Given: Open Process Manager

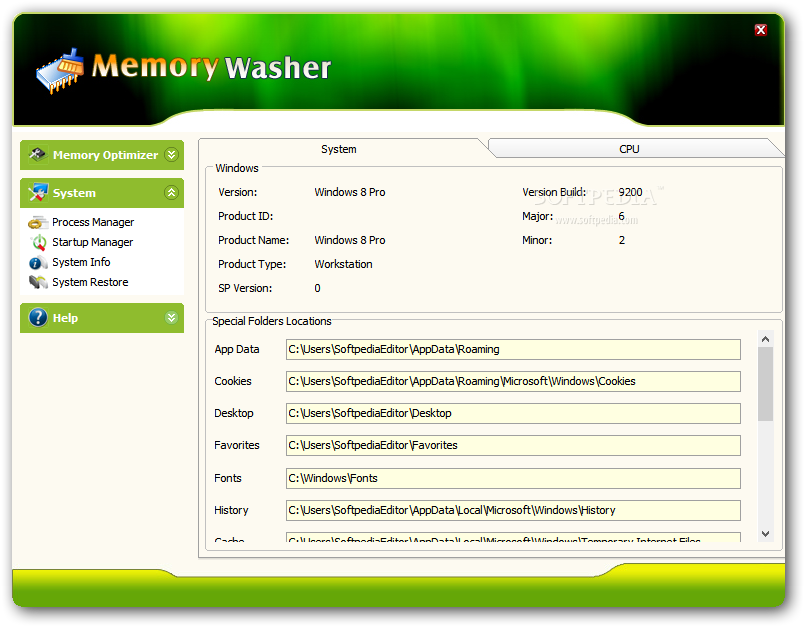Looking at the screenshot, I should point(93,222).
